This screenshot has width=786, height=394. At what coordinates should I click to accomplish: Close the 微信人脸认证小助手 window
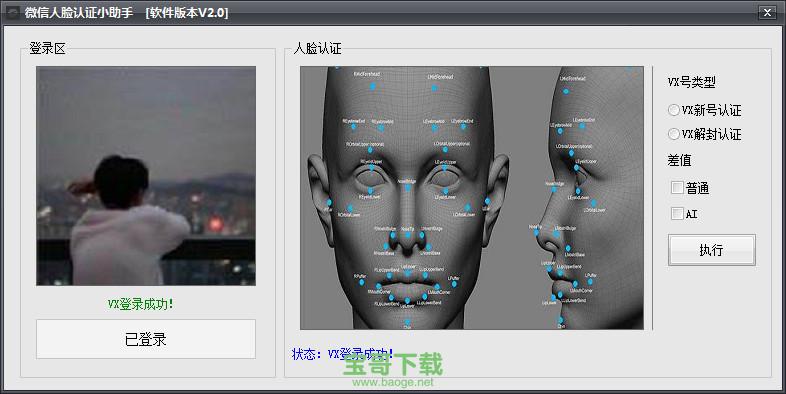click(767, 13)
